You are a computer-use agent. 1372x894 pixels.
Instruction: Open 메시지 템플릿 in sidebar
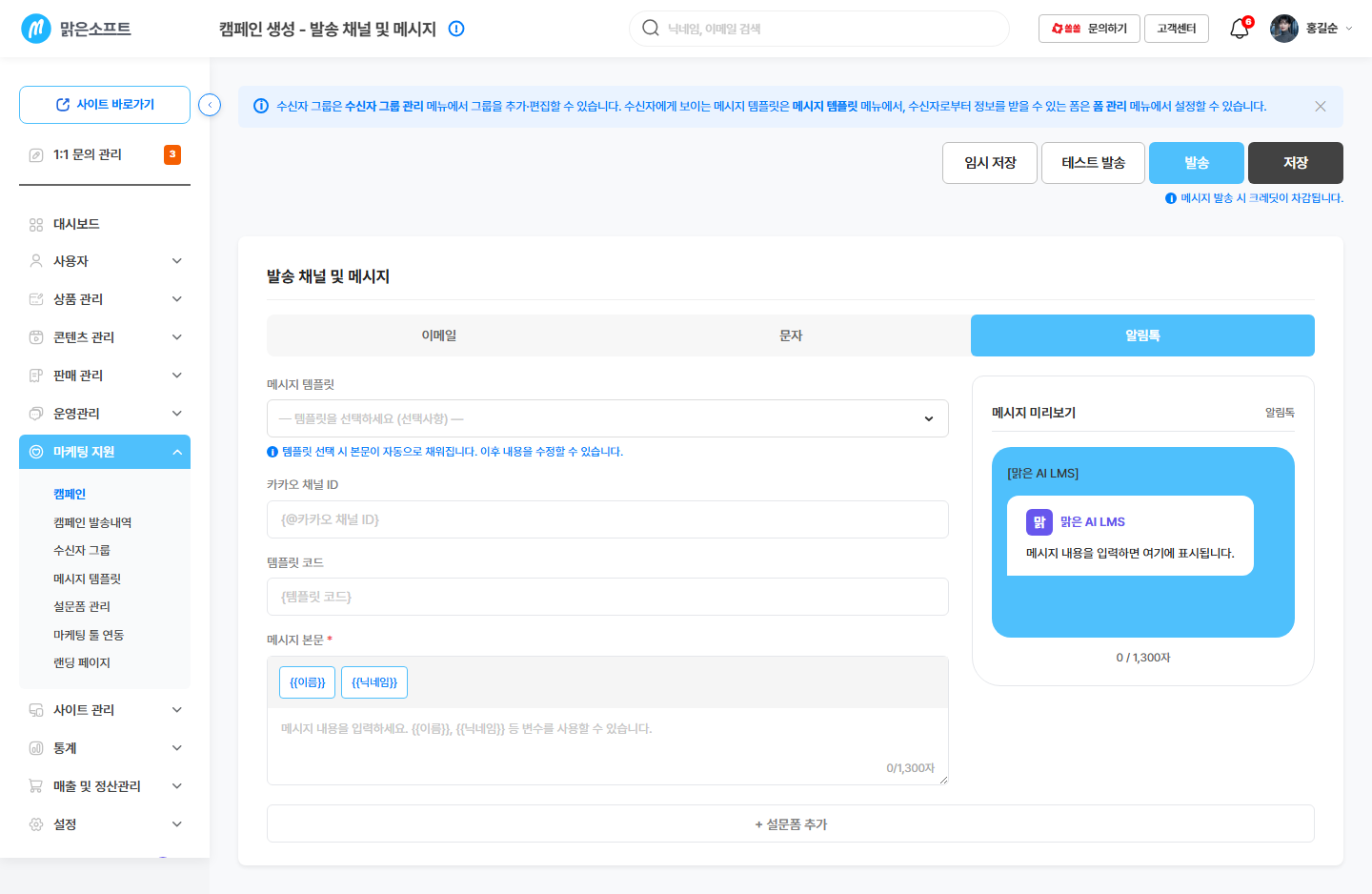(87, 579)
